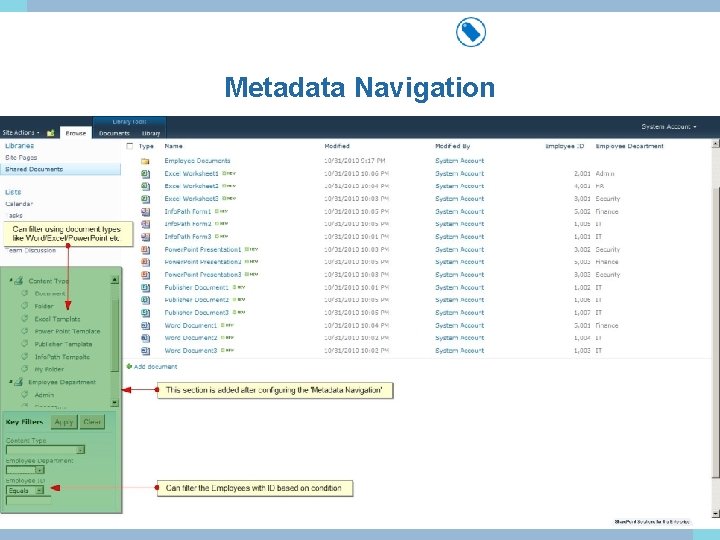Viewport: 720px width, 540px height.
Task: Click the InfoPath icon for InfoPath Form3
Action: [x=146, y=237]
